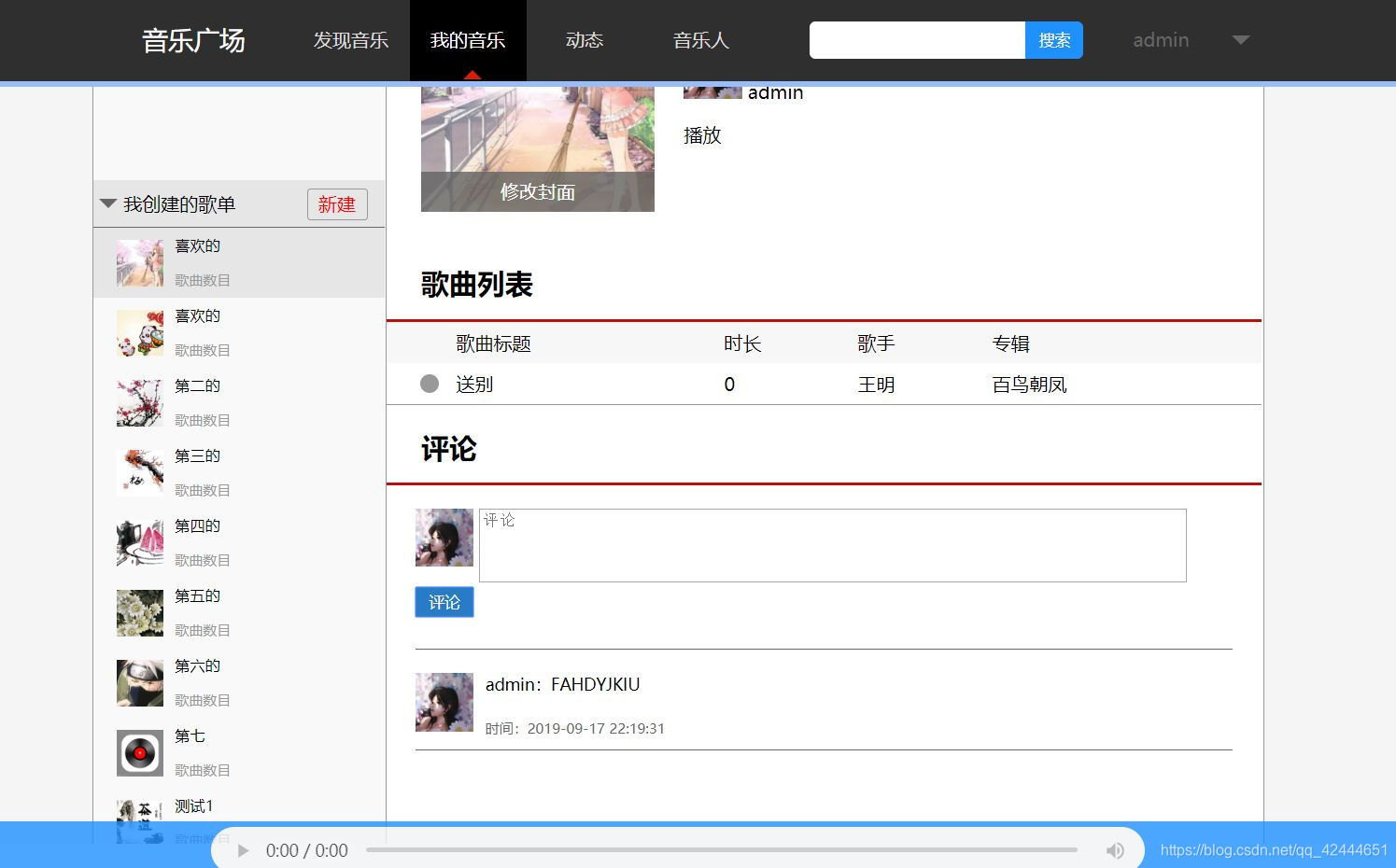
Task: Click the 专辑 column header
Action: 1010,343
